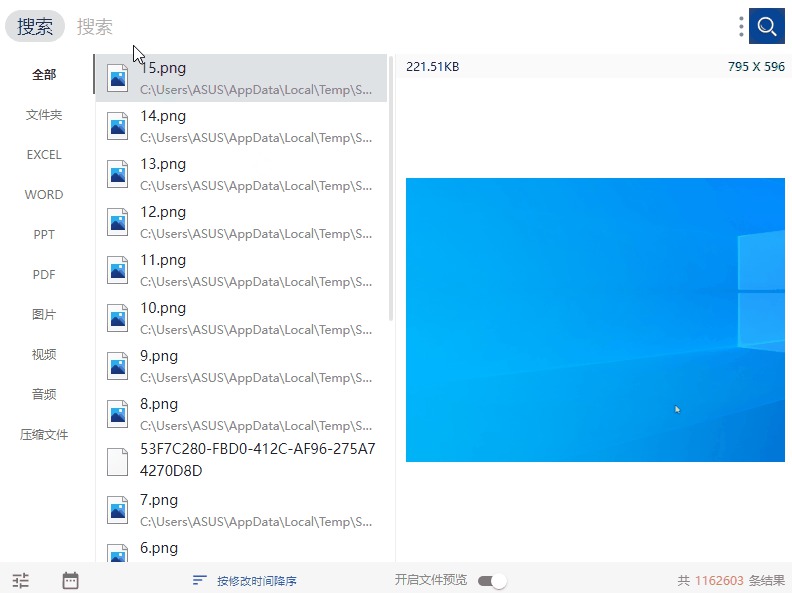Click the file path under 7.png
This screenshot has height=593, width=792.
pyautogui.click(x=256, y=522)
